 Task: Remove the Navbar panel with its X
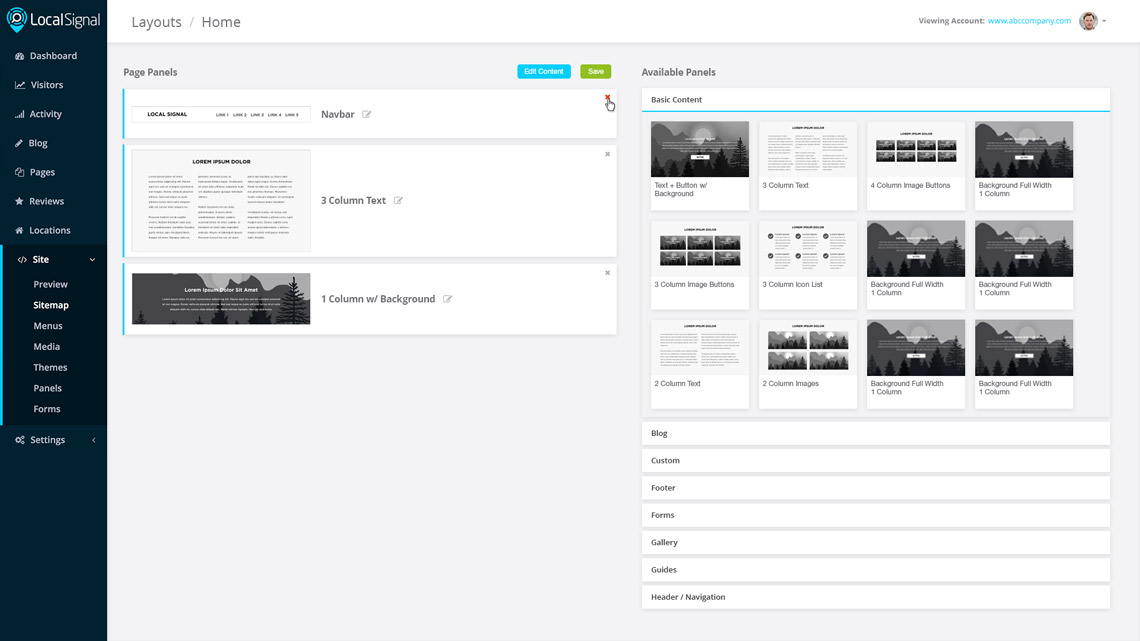click(607, 99)
